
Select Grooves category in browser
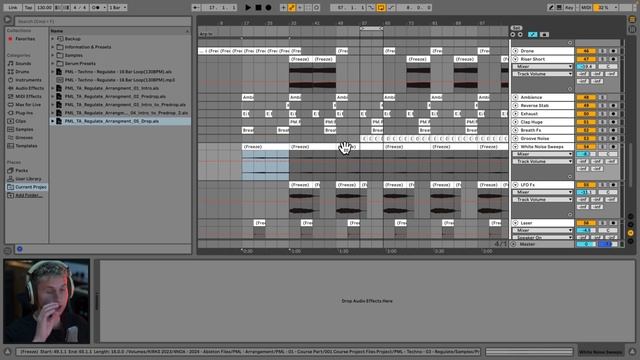[x=20, y=138]
